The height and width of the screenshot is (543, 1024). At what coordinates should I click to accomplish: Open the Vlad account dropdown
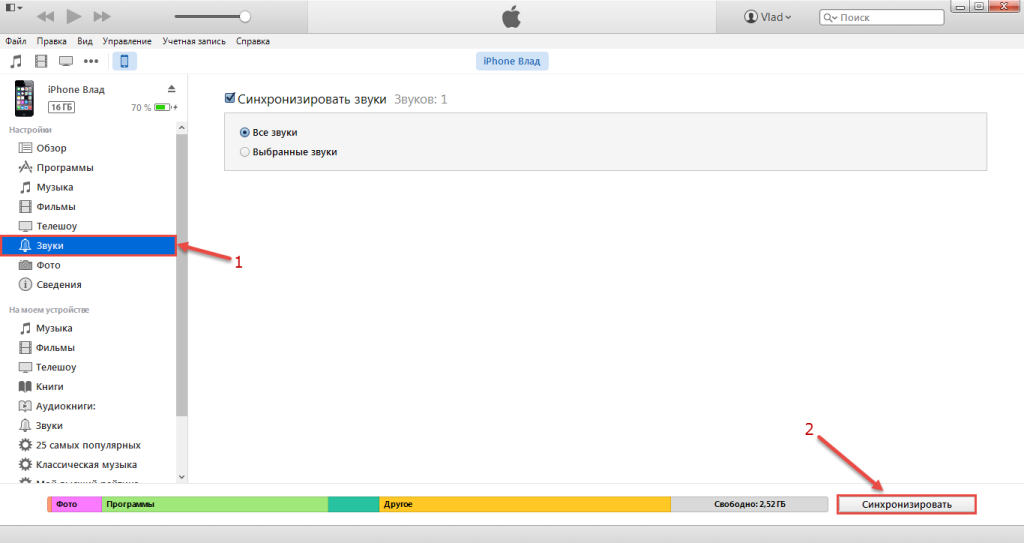[767, 17]
